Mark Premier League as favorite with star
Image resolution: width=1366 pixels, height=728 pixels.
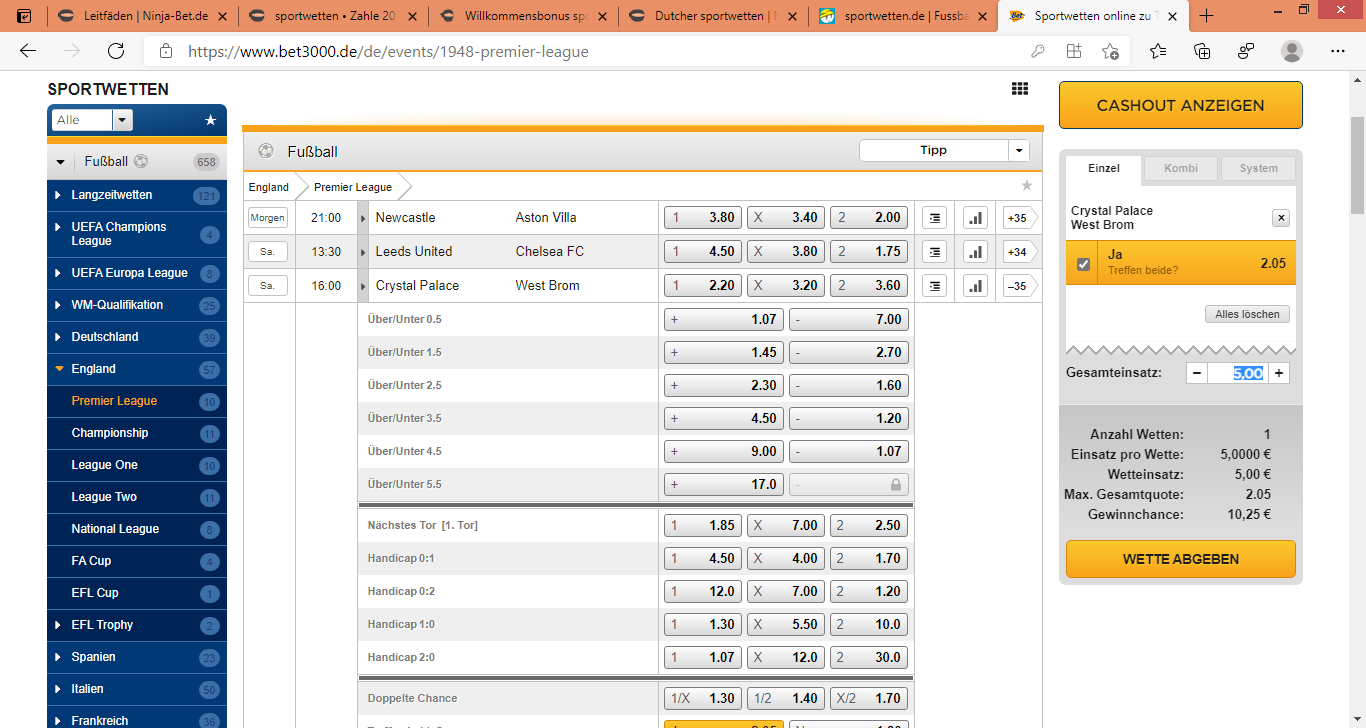(x=1026, y=186)
